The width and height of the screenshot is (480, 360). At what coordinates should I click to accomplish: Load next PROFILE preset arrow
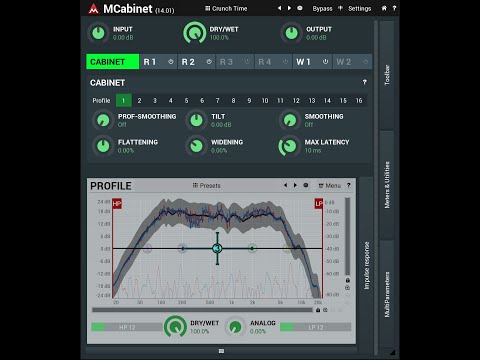[x=295, y=185]
